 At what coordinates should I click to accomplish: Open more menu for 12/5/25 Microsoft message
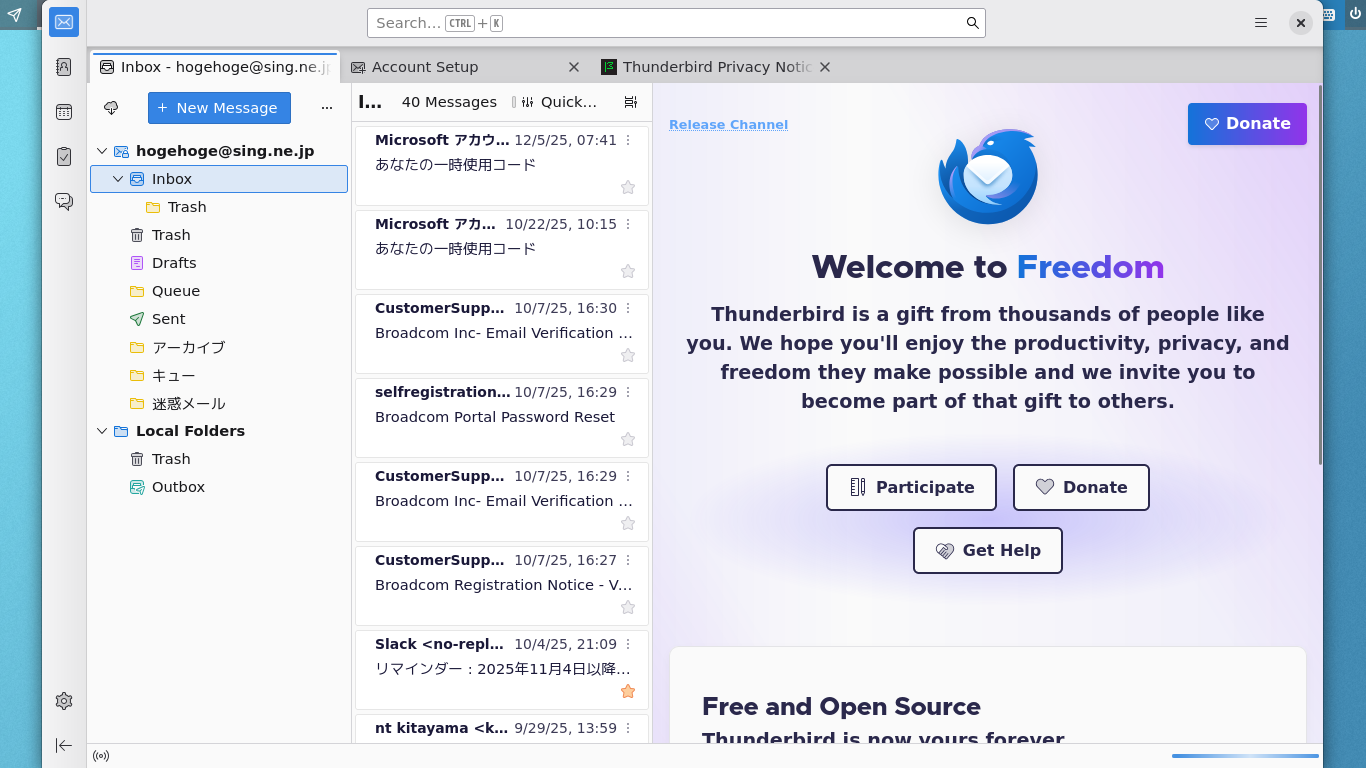pos(628,140)
